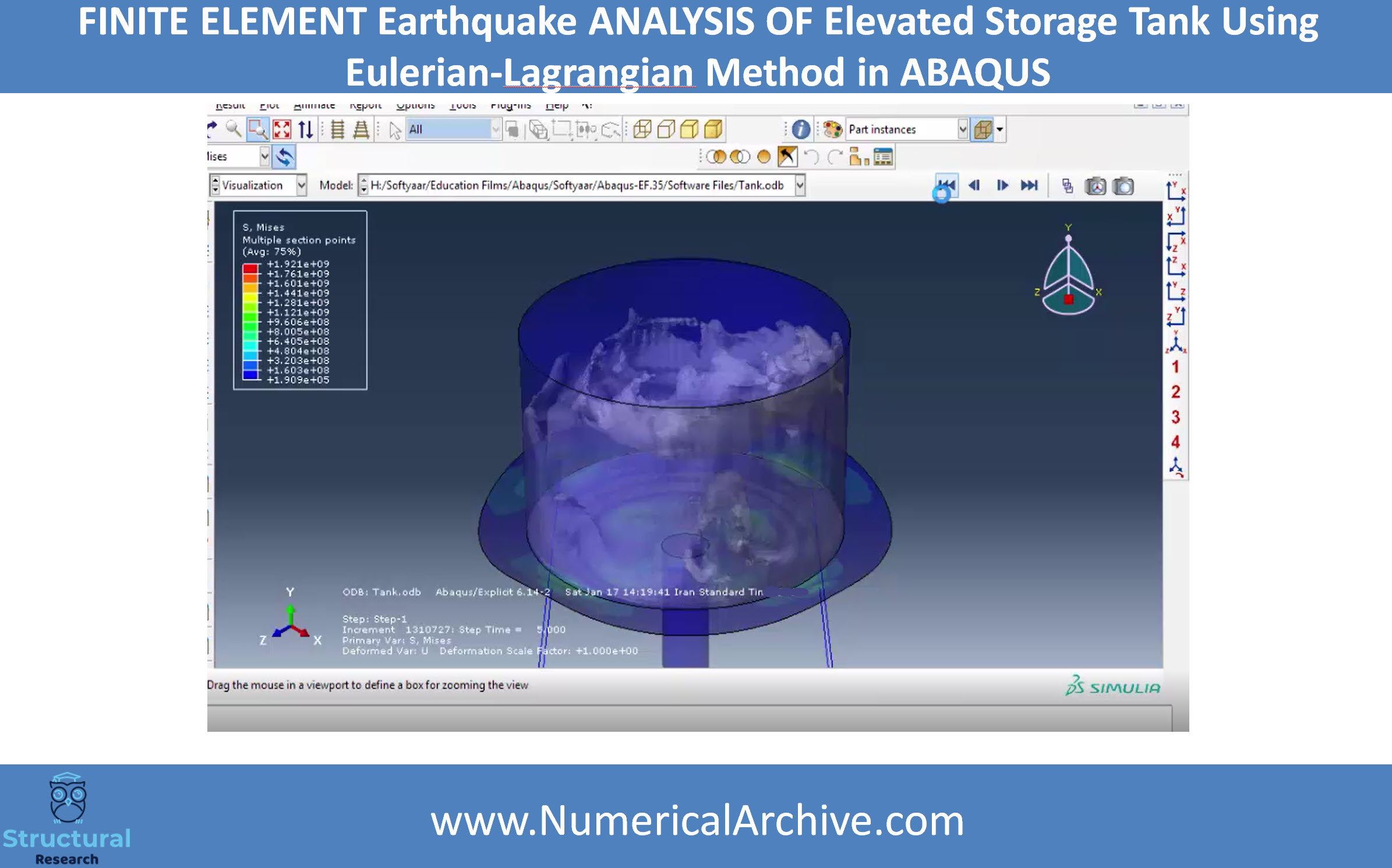Click the red legend swatch at +1.921e+09
The width and height of the screenshot is (1392, 868).
pyautogui.click(x=251, y=268)
